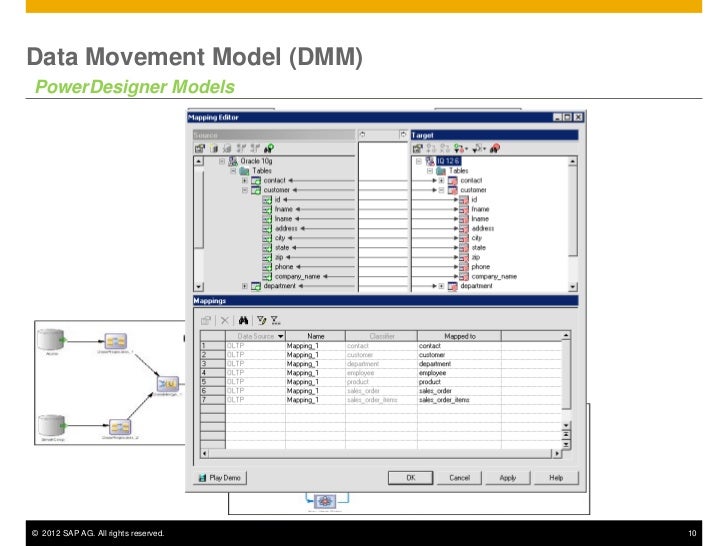The height and width of the screenshot is (546, 728).
Task: Expand department table in Target tree
Action: [x=442, y=286]
